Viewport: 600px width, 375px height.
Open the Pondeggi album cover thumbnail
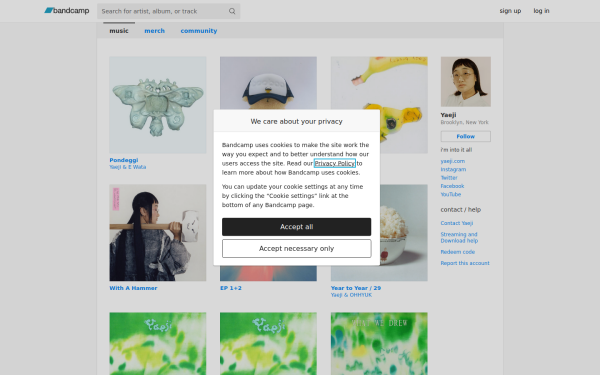[x=158, y=105]
